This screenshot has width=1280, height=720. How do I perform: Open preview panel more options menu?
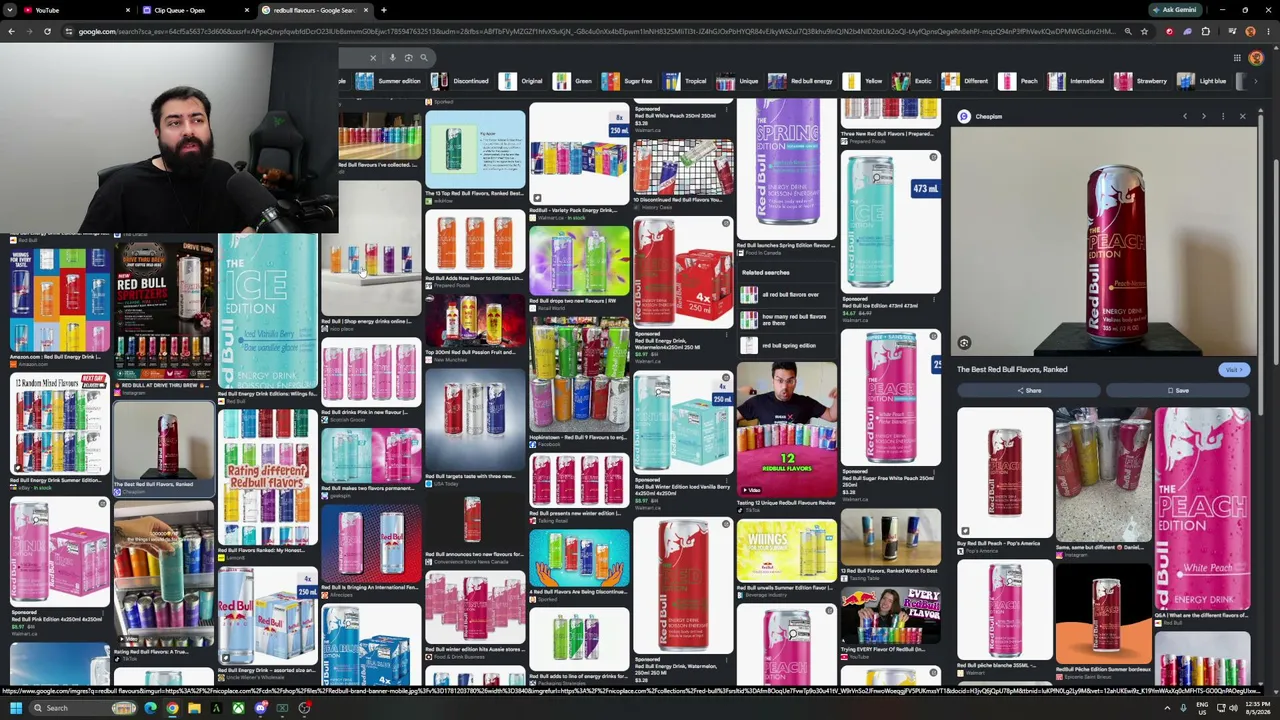tap(1223, 117)
